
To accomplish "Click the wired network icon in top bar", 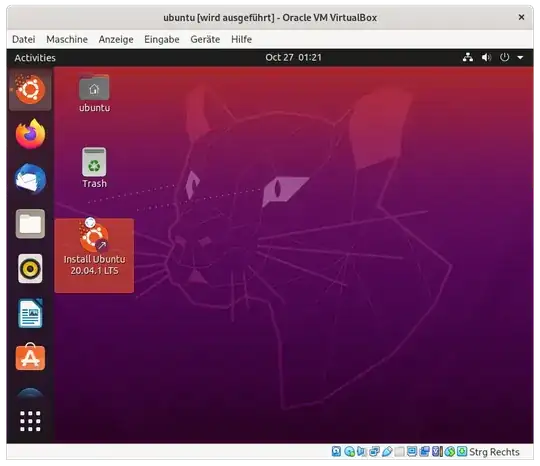I will (x=467, y=57).
